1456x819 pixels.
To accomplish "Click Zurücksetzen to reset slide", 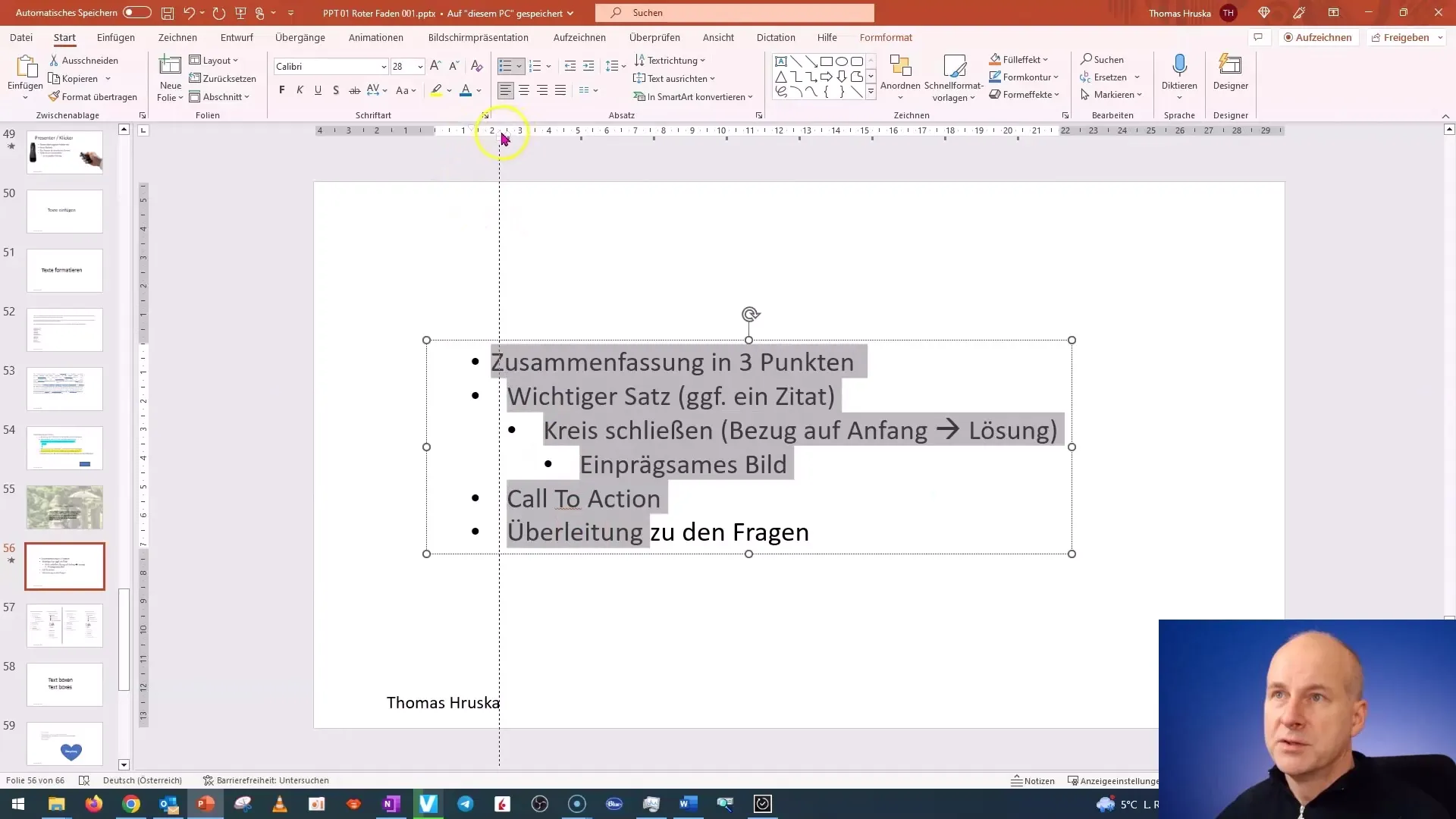I will (x=222, y=79).
